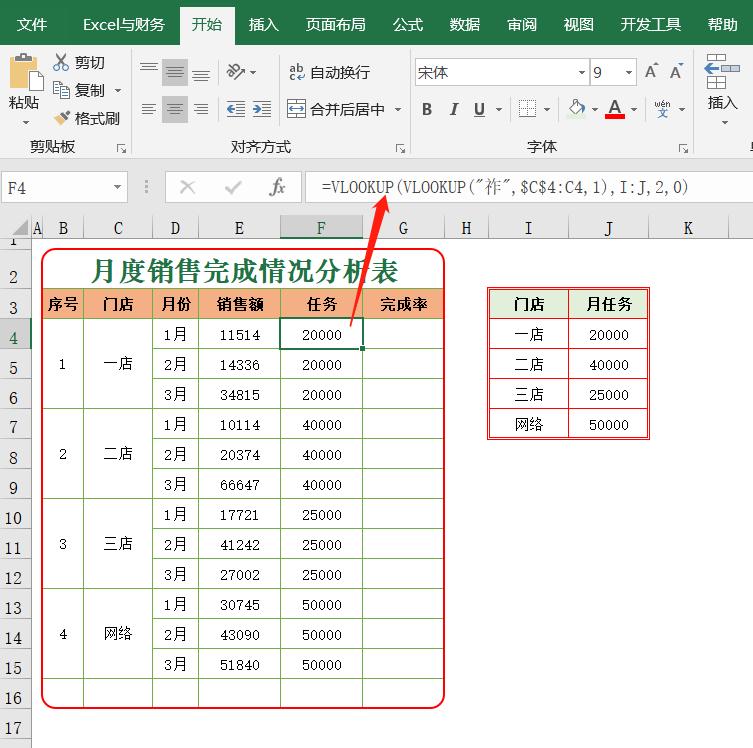The image size is (753, 748).
Task: Confirm formula entry with the checkmark
Action: (233, 187)
